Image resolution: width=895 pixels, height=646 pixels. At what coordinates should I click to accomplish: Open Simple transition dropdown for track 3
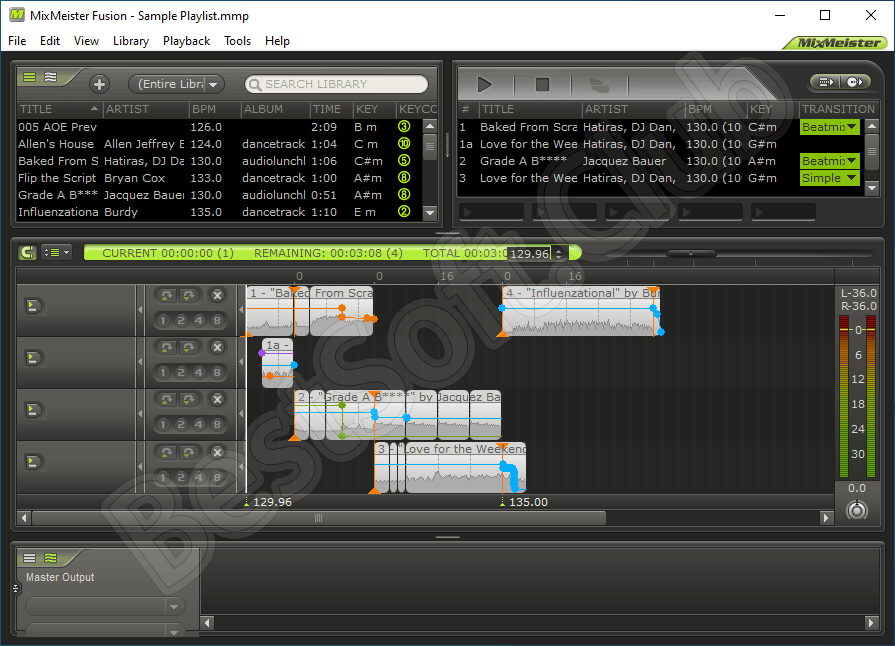pyautogui.click(x=830, y=178)
